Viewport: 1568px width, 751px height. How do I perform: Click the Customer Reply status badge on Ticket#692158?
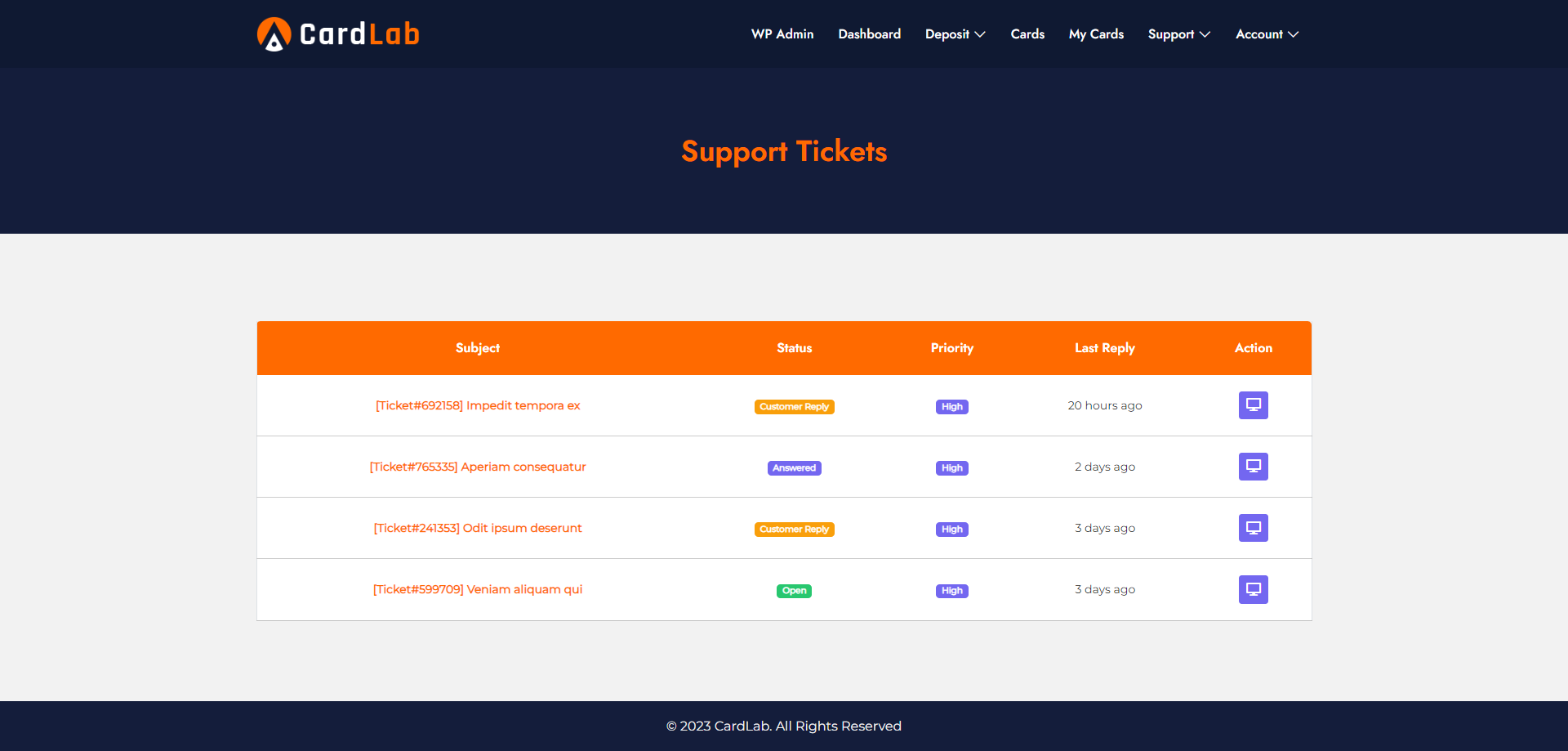(794, 406)
